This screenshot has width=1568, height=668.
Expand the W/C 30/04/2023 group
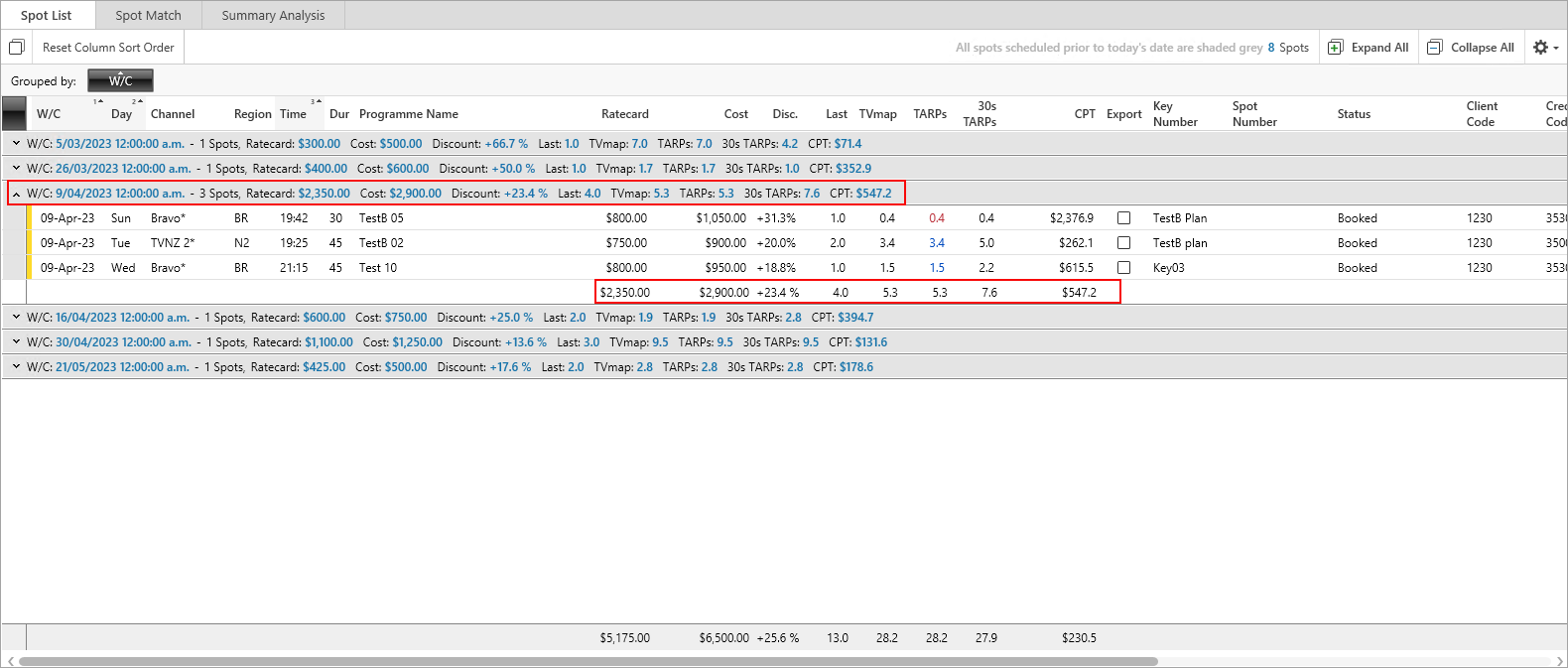(16, 342)
